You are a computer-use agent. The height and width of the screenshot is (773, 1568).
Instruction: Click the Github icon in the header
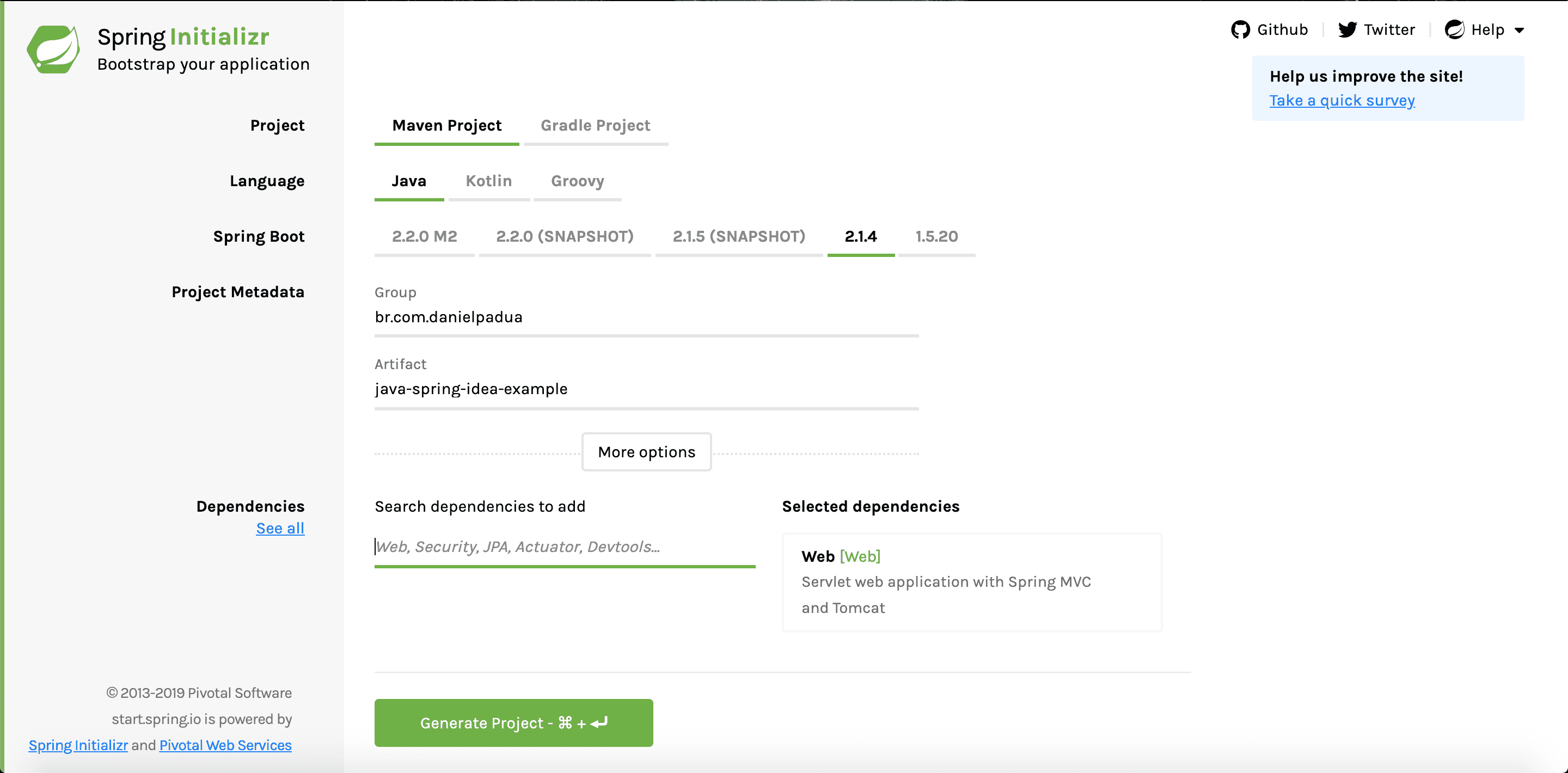1242,29
